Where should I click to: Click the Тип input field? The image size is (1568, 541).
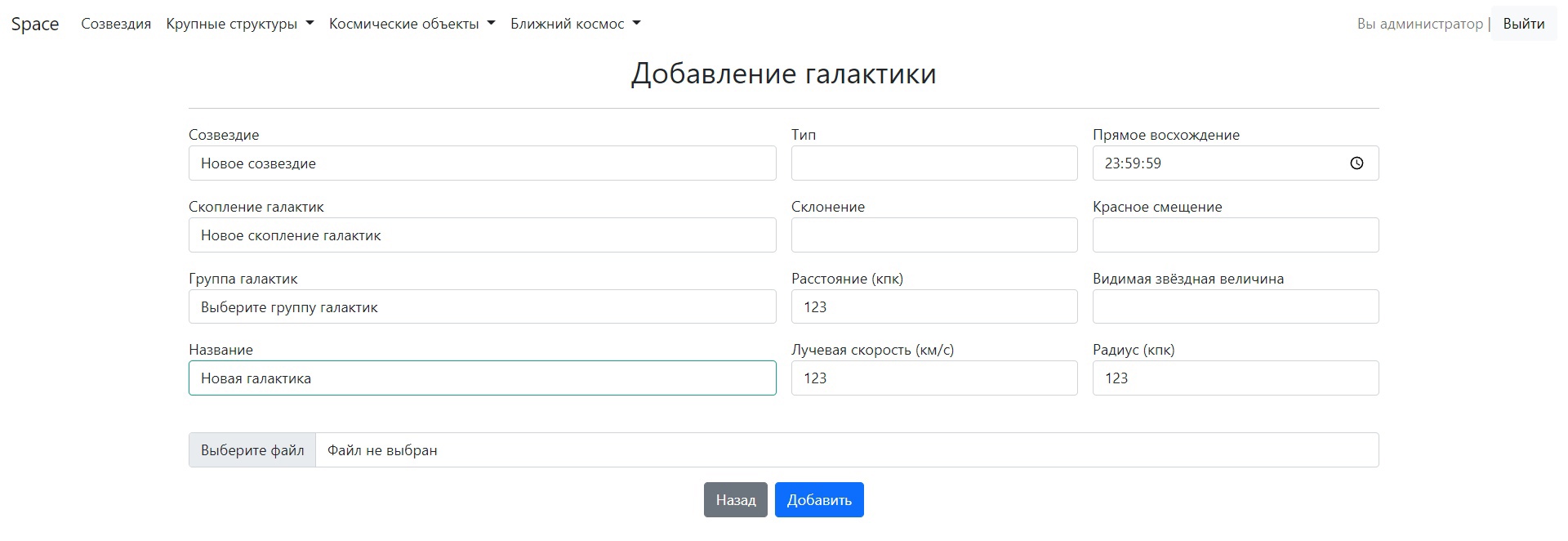[x=934, y=163]
